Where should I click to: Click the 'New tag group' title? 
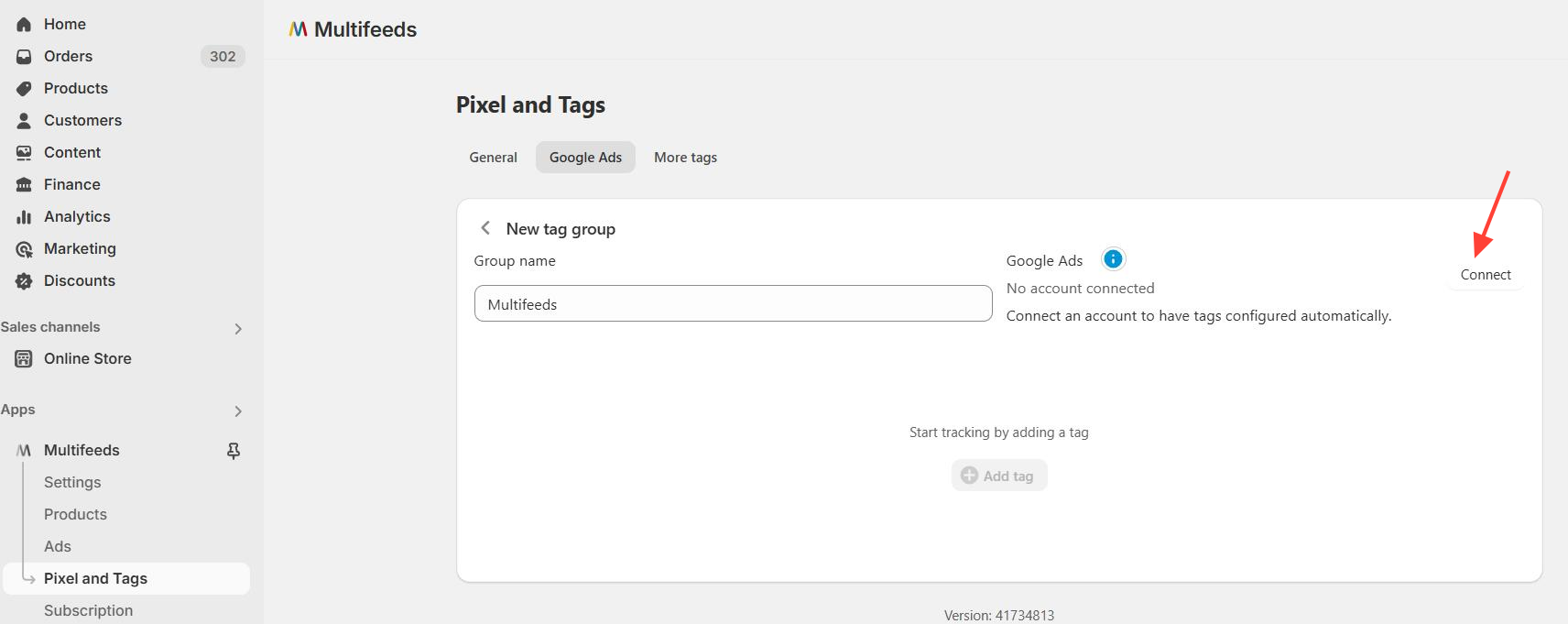pyautogui.click(x=561, y=229)
